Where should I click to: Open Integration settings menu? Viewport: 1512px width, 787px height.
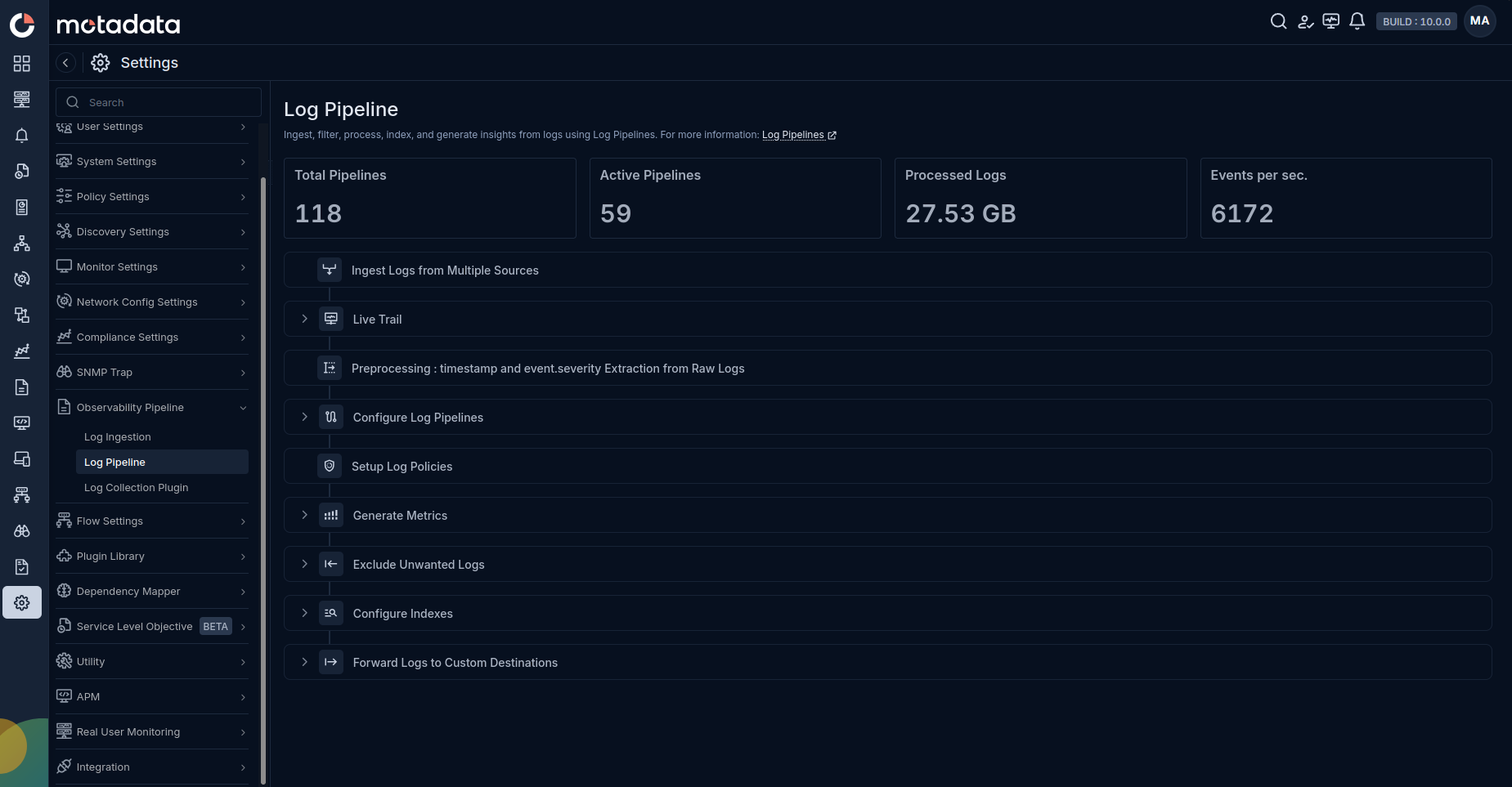pos(152,767)
